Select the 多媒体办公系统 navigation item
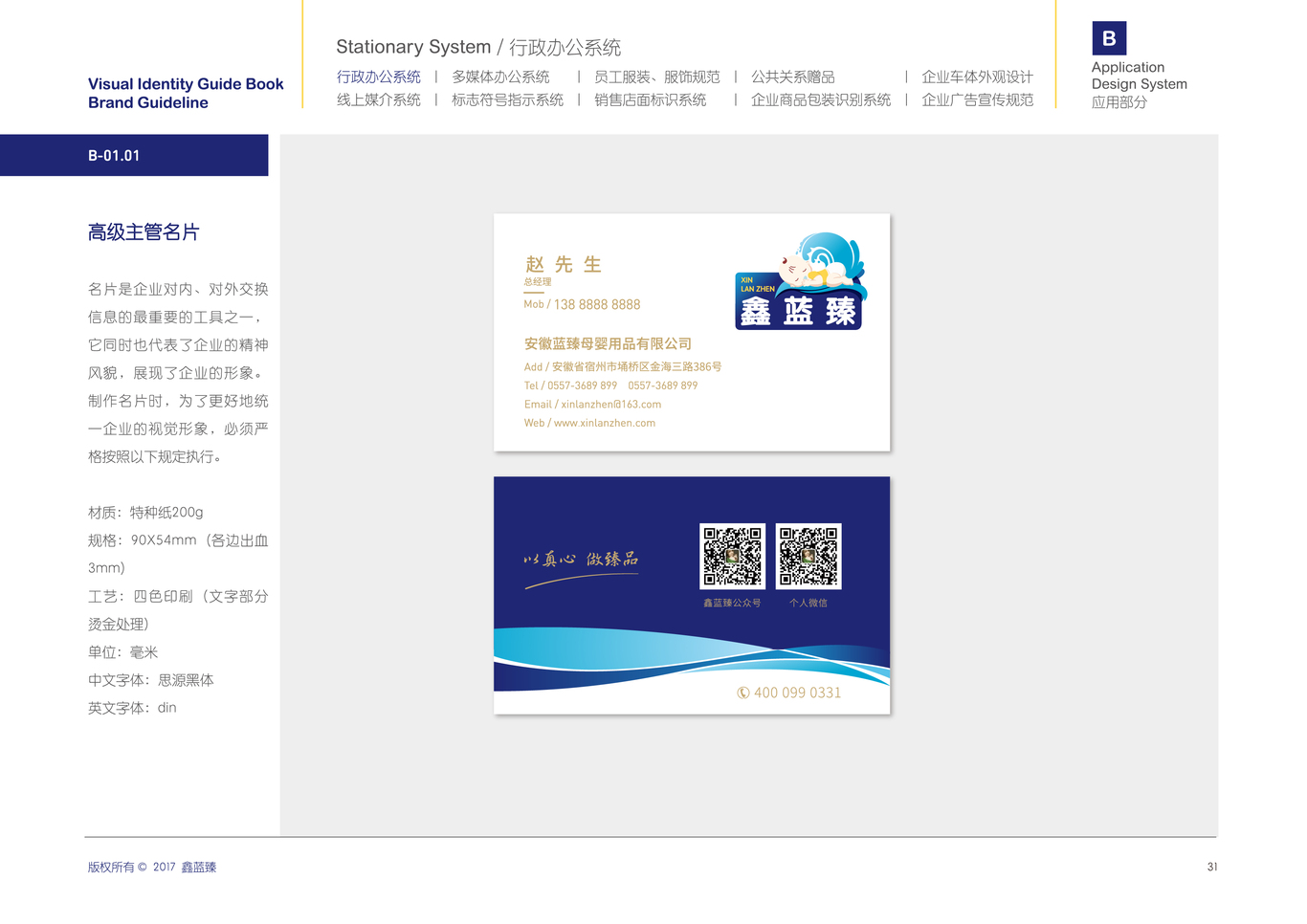1307x924 pixels. coord(500,77)
